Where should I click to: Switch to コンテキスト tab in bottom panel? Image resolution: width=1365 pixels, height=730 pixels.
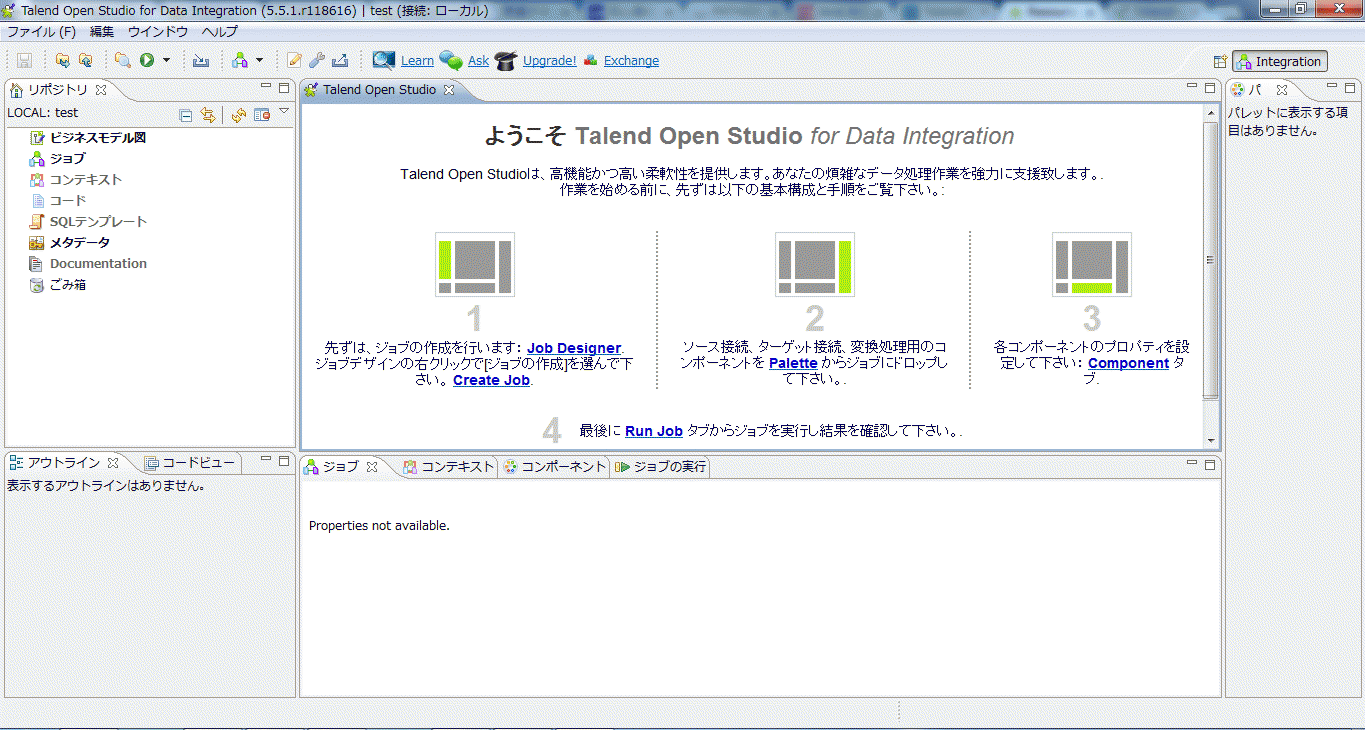click(x=448, y=467)
